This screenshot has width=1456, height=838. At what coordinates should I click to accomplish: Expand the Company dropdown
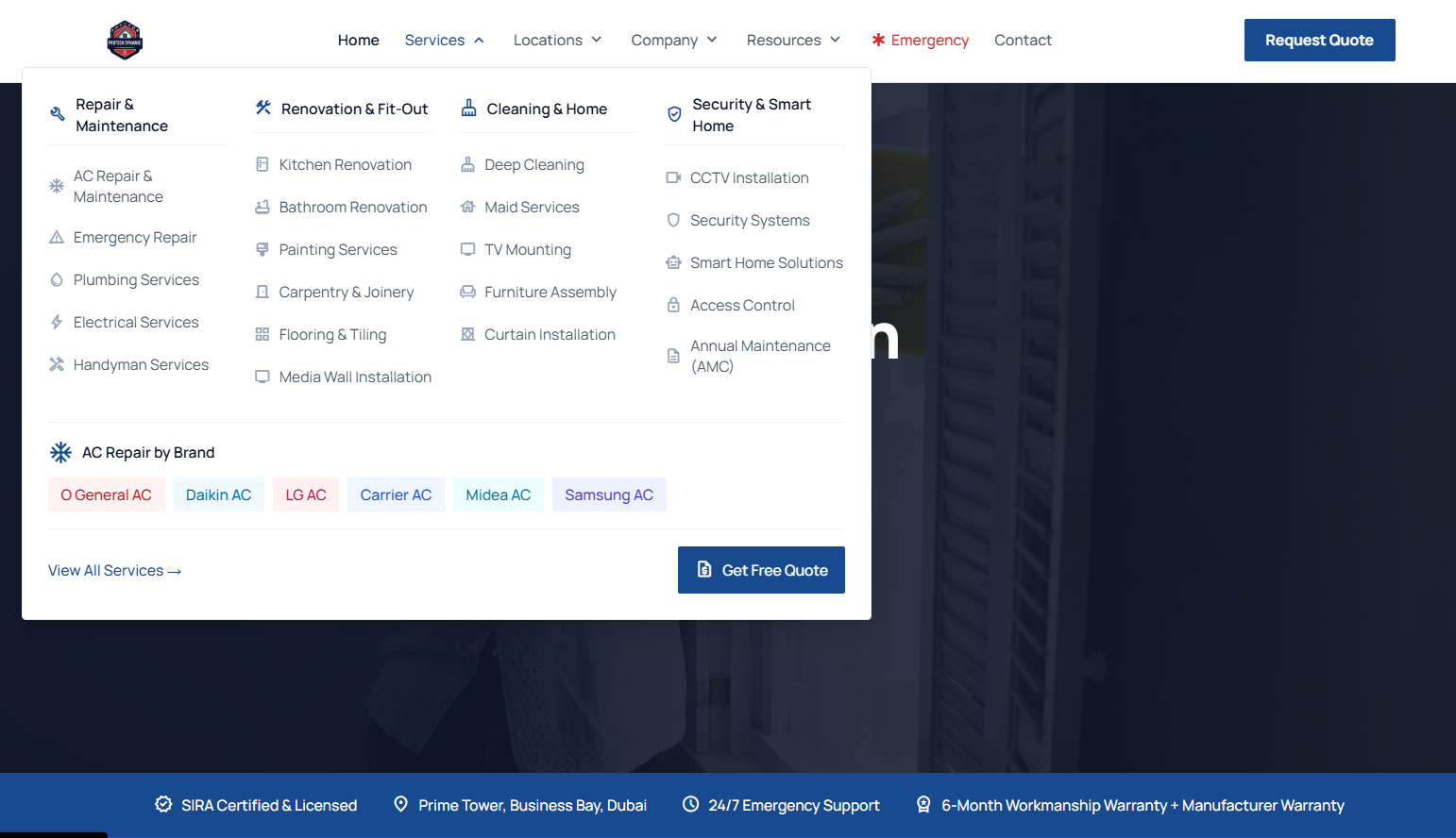[674, 40]
